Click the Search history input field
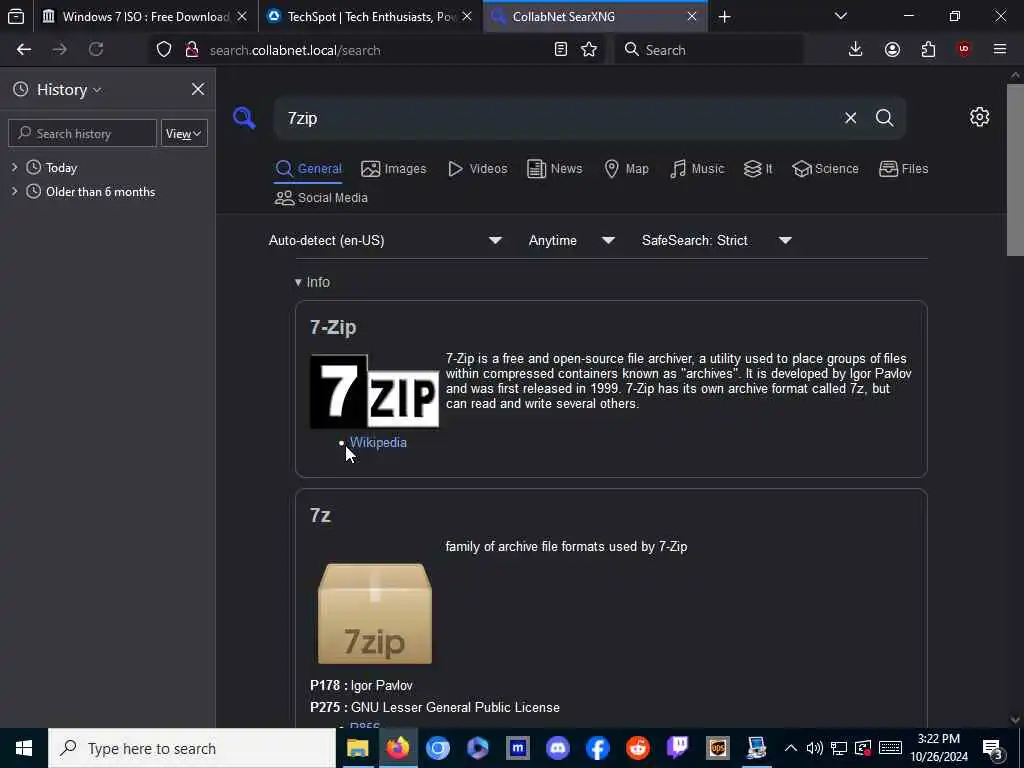The image size is (1024, 768). click(82, 133)
